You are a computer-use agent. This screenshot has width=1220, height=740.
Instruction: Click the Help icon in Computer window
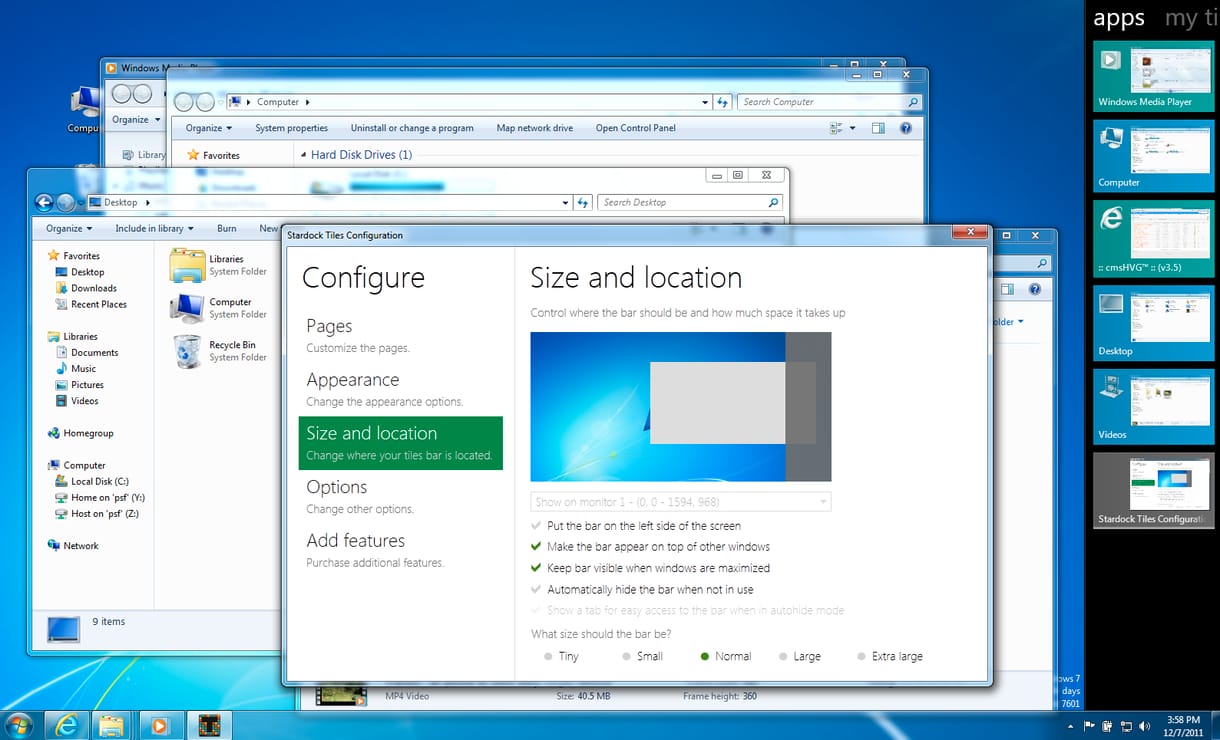pyautogui.click(x=906, y=128)
